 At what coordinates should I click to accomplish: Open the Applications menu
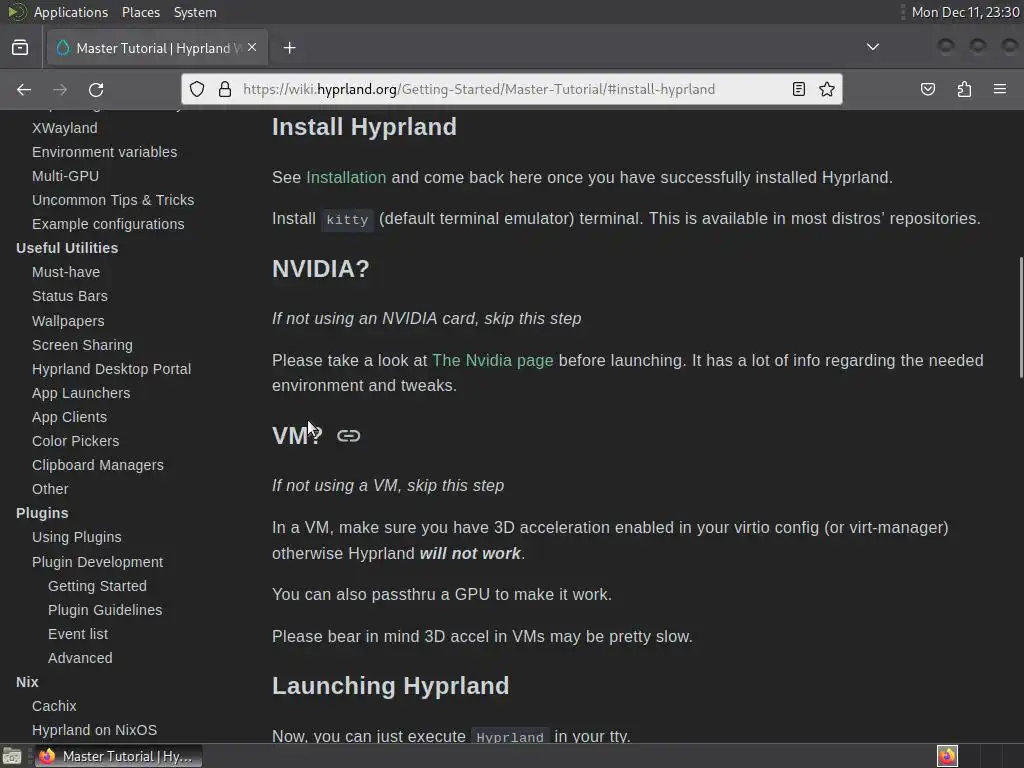click(x=71, y=12)
